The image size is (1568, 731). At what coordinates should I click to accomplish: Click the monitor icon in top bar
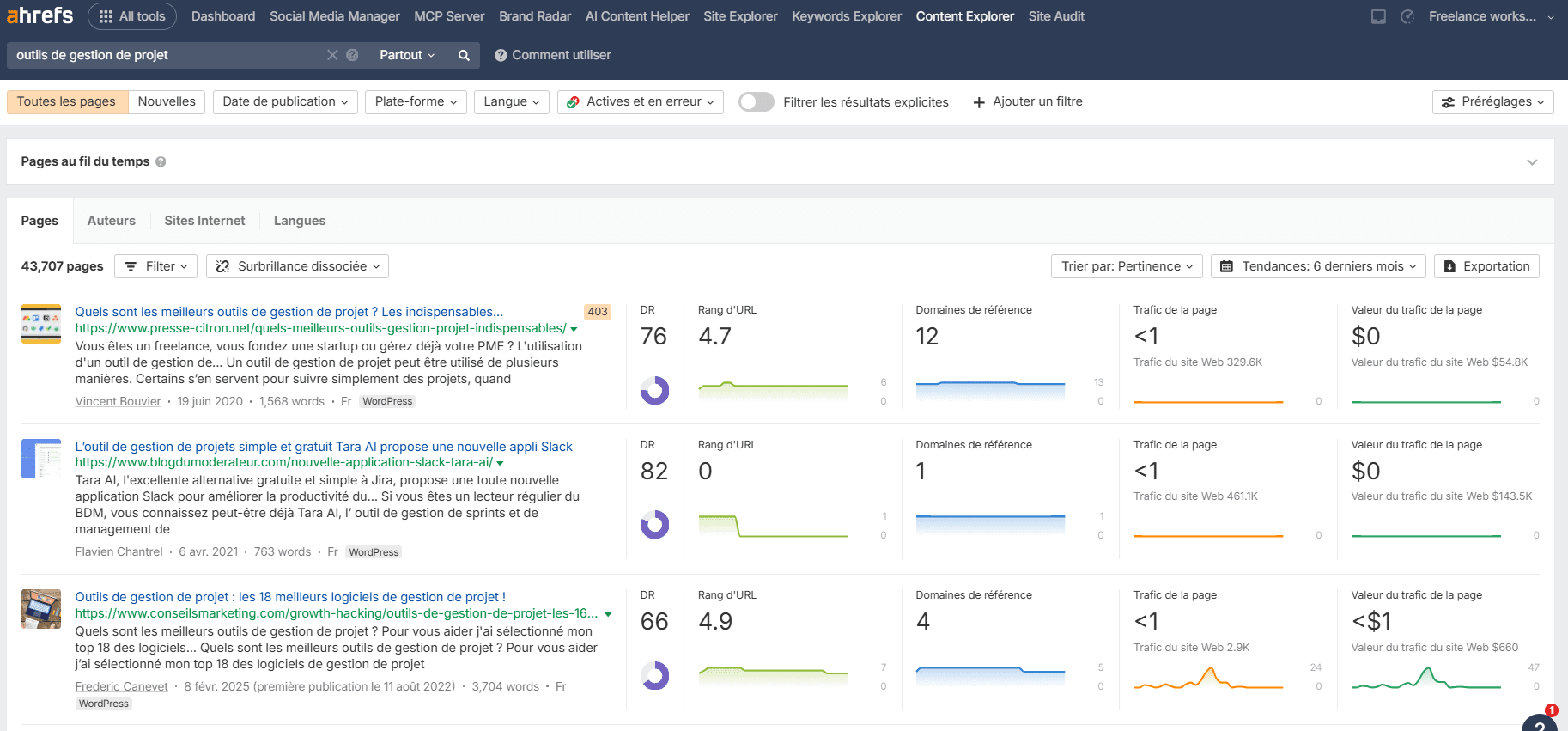pyautogui.click(x=1378, y=16)
